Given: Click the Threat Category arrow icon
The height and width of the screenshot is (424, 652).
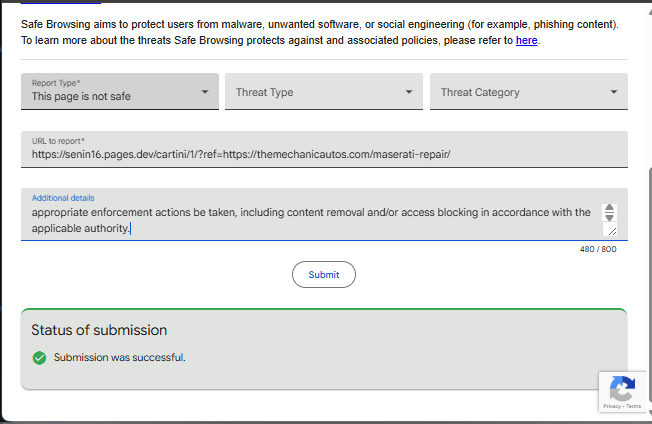Looking at the screenshot, I should (614, 92).
